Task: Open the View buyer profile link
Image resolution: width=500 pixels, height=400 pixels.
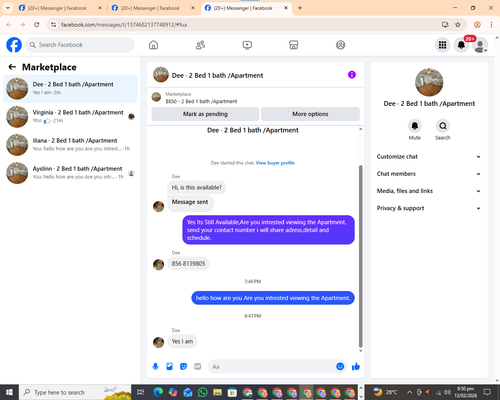Action: click(275, 163)
